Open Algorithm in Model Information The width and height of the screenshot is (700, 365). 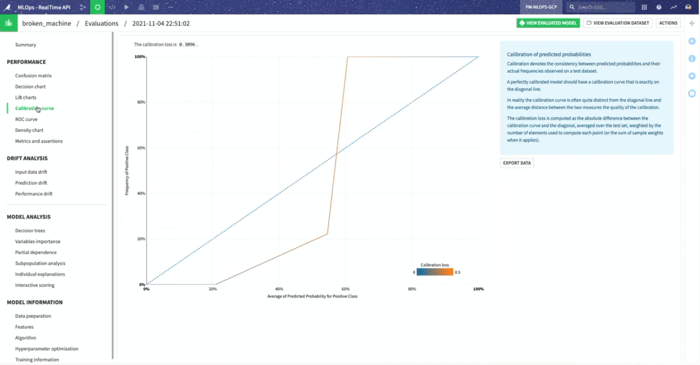tap(26, 338)
